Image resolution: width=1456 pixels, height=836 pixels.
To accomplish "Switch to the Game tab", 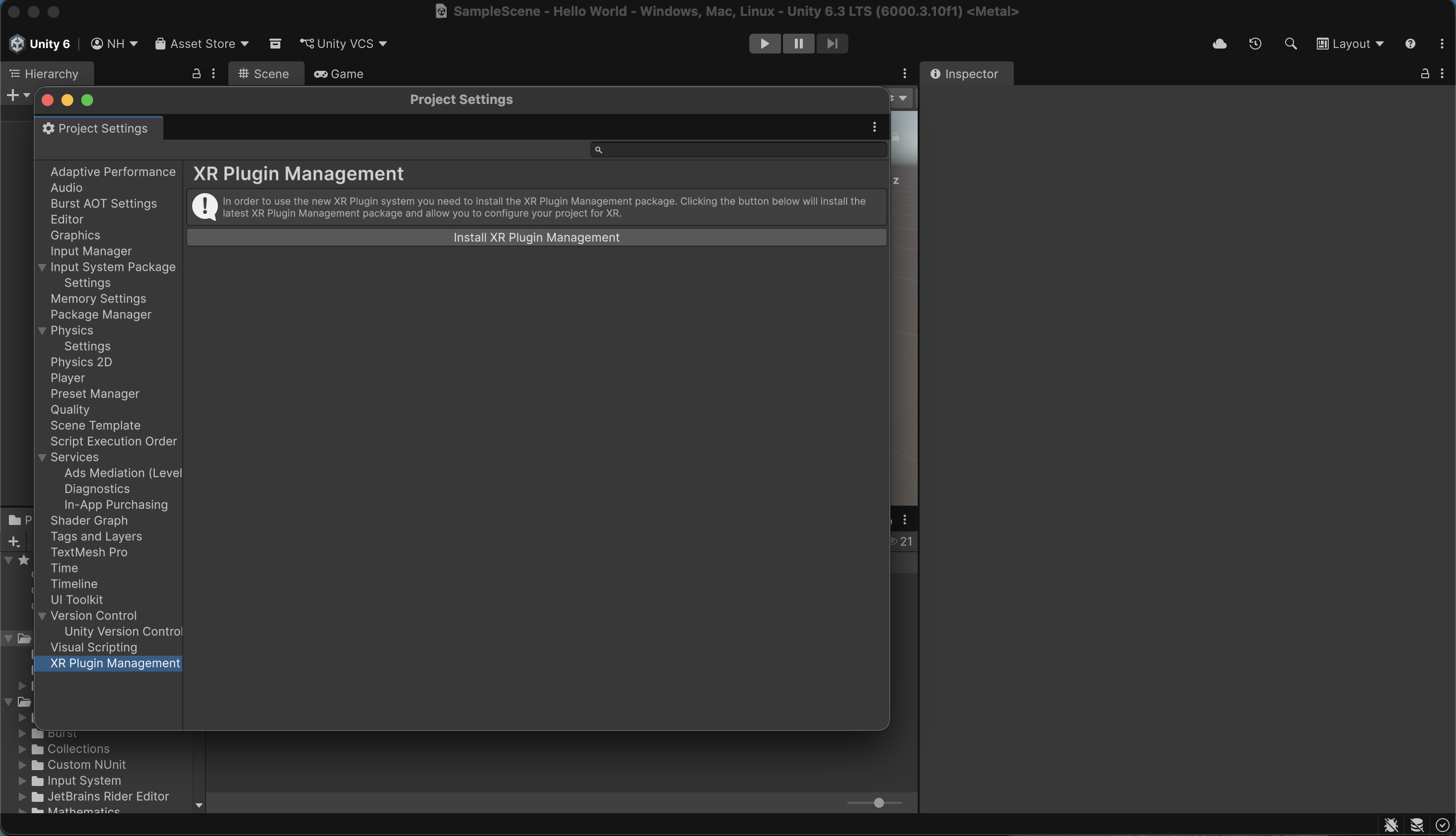I will coord(339,73).
